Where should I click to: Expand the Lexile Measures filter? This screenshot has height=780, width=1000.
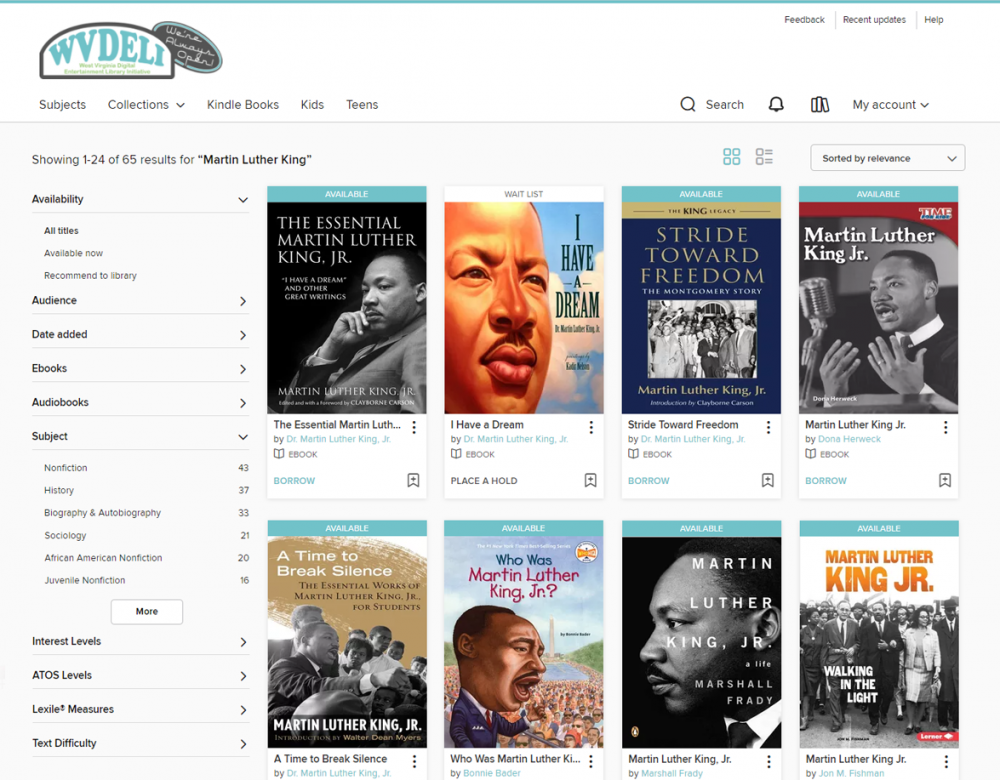pos(140,709)
